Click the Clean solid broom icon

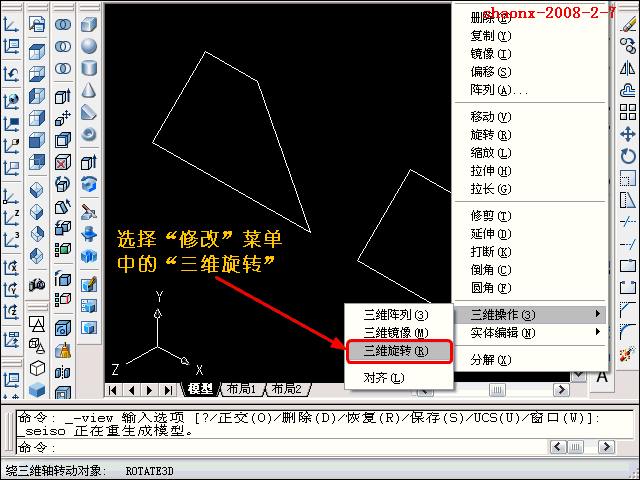(x=63, y=350)
